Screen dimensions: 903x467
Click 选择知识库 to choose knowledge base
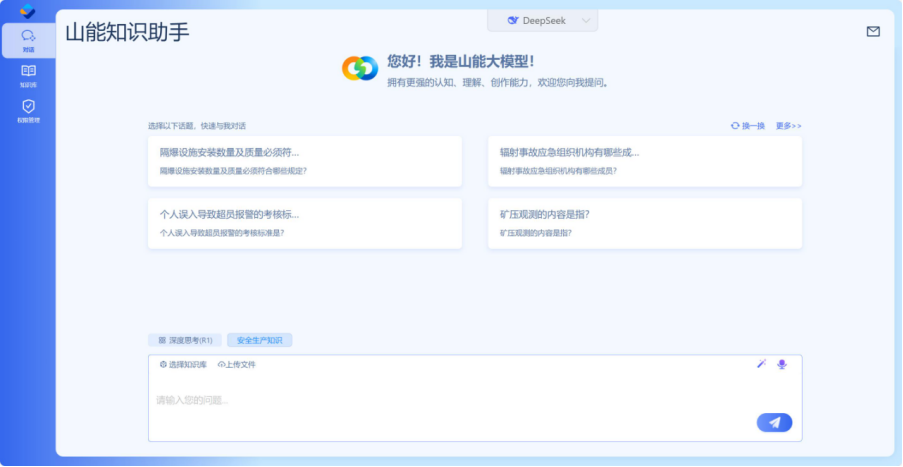tap(183, 365)
